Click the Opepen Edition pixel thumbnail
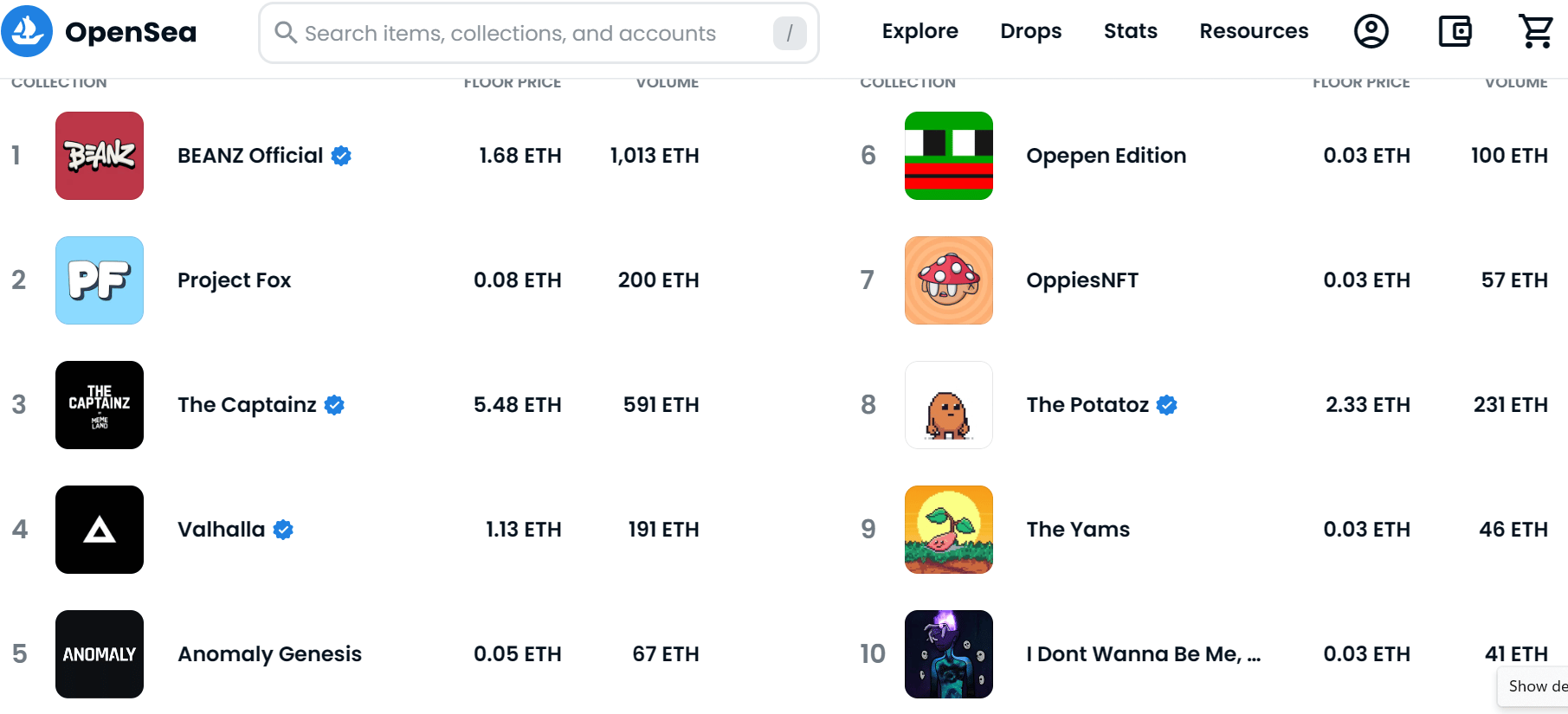 click(949, 156)
